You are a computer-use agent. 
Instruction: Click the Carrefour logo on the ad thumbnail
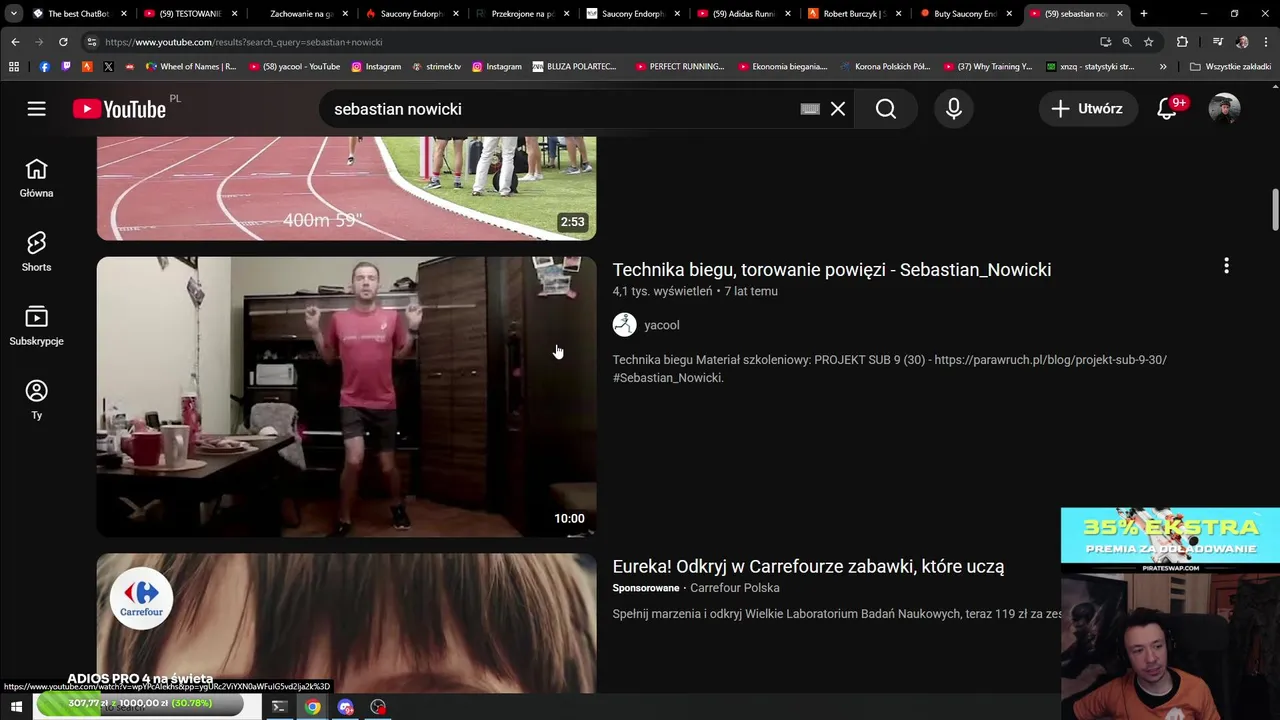point(141,598)
